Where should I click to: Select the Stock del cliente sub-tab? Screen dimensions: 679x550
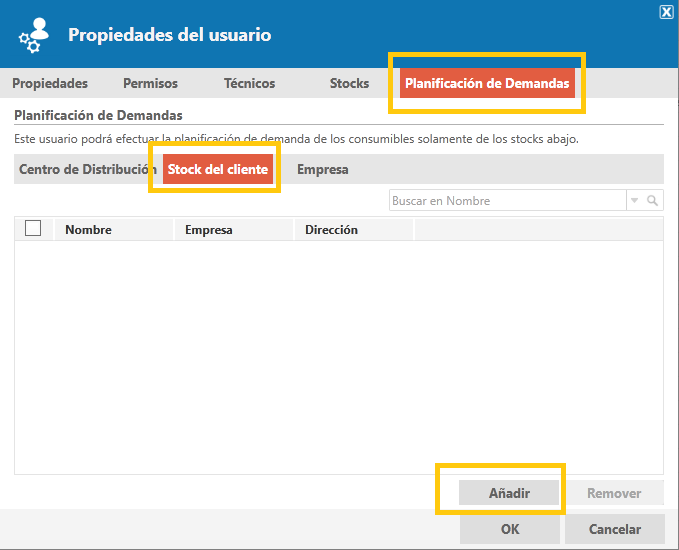pyautogui.click(x=218, y=169)
